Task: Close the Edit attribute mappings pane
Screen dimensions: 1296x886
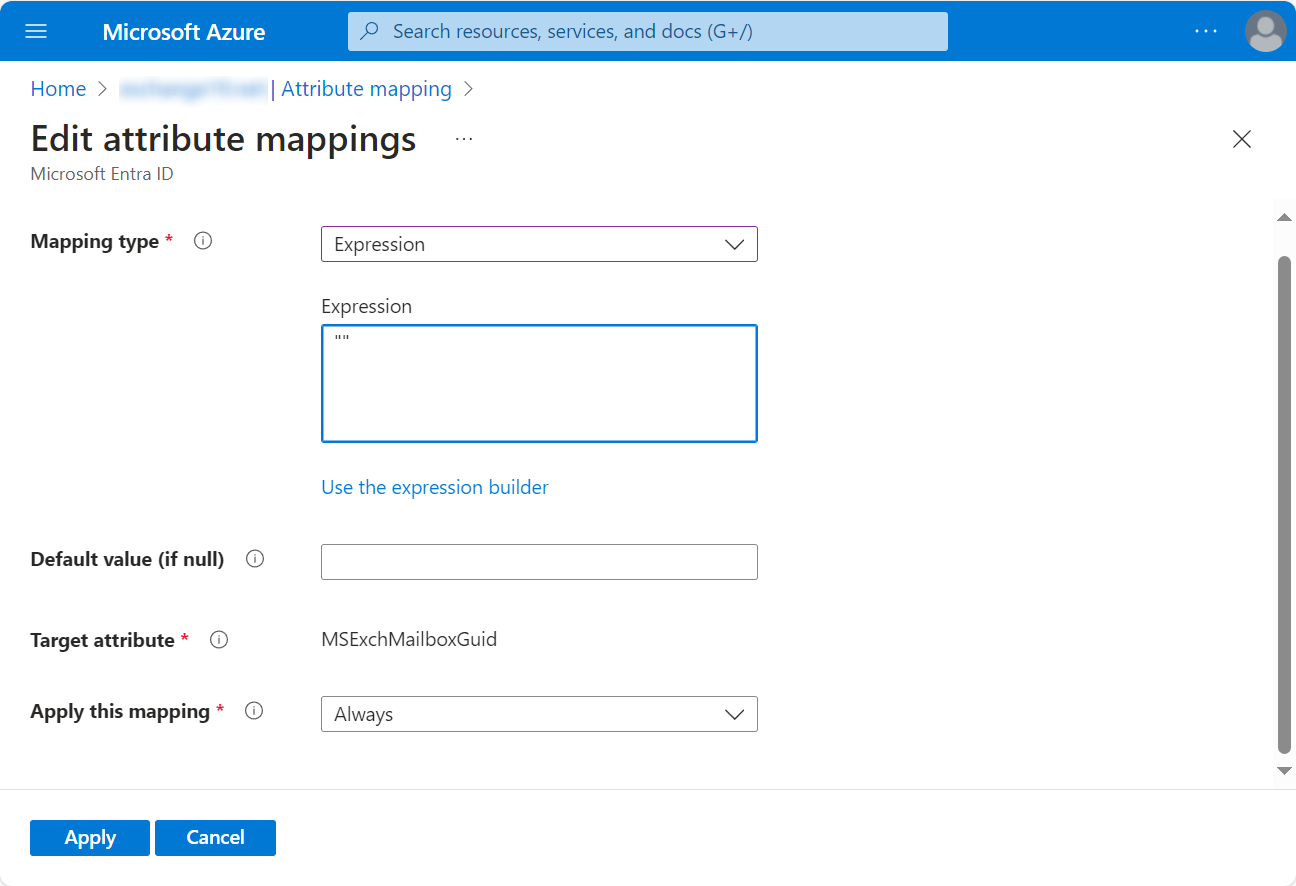Action: (1241, 139)
